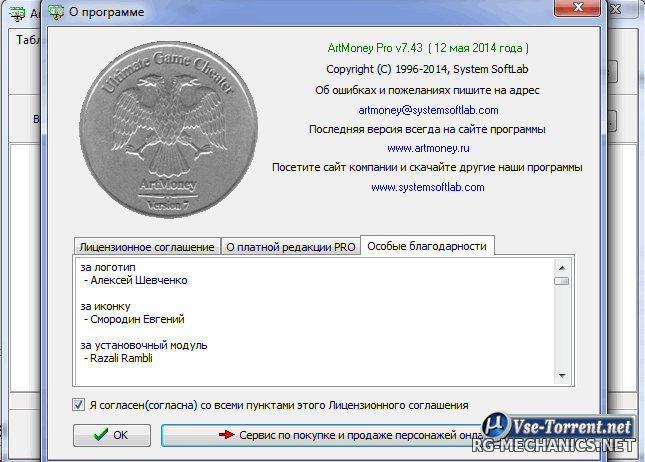Click the green checkmark on OK button
Viewport: 645px width, 462px height.
coord(99,436)
